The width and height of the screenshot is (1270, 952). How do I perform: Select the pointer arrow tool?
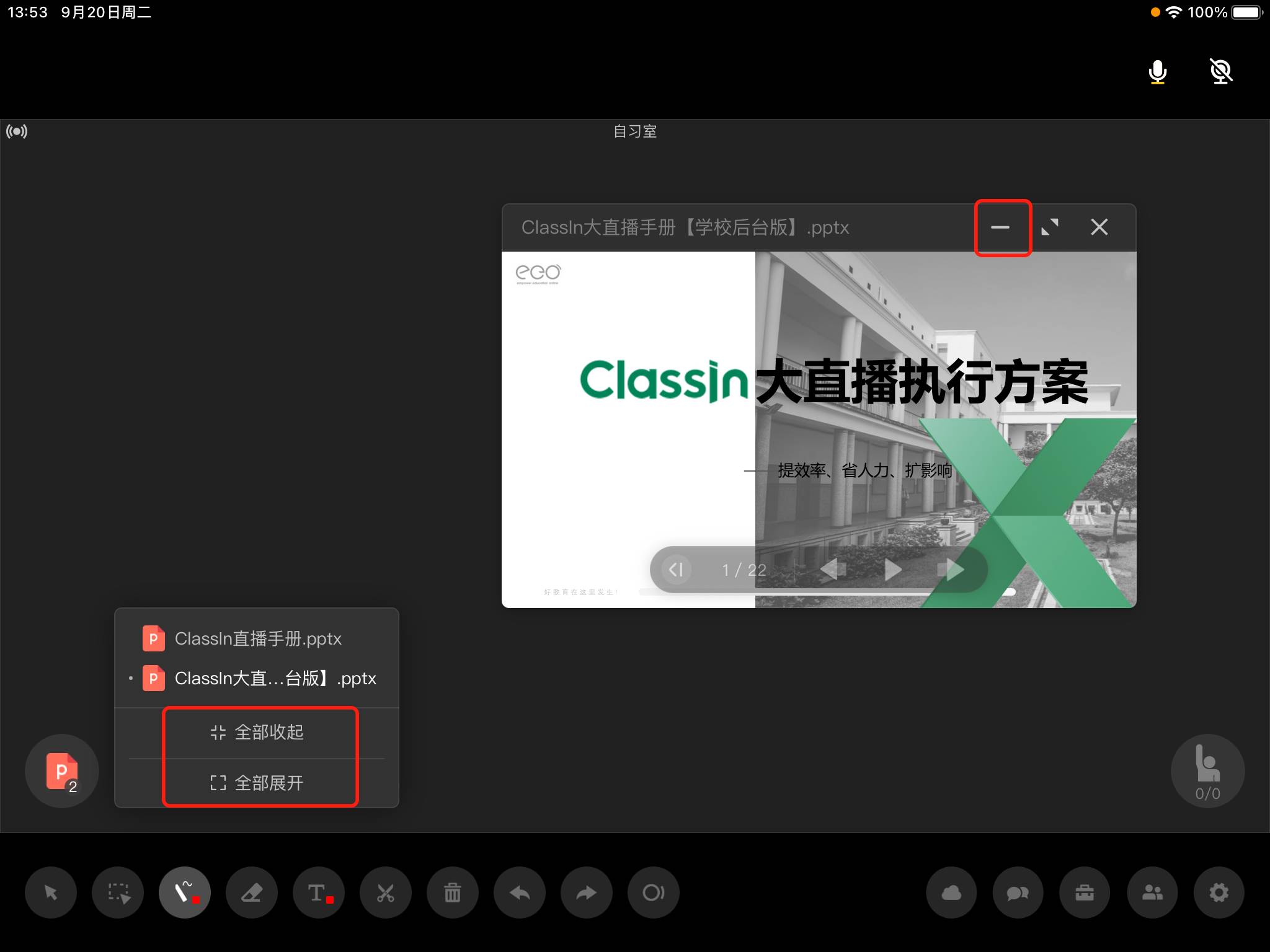[x=51, y=892]
